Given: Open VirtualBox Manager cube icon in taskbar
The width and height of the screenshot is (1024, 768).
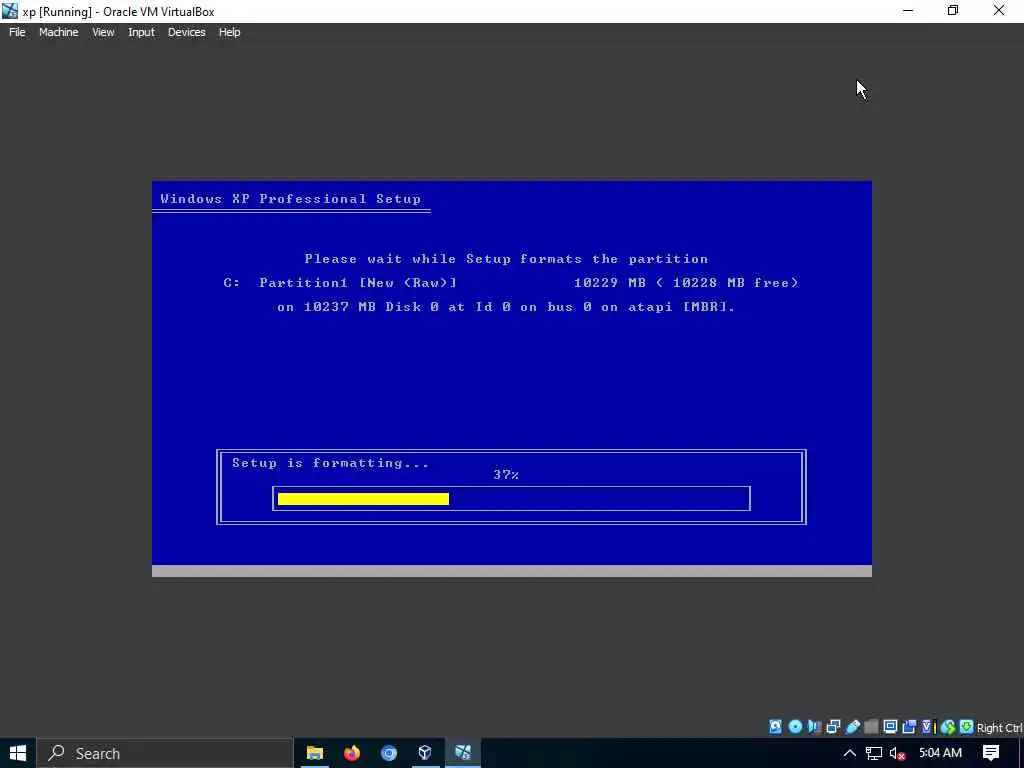Looking at the screenshot, I should 425,753.
